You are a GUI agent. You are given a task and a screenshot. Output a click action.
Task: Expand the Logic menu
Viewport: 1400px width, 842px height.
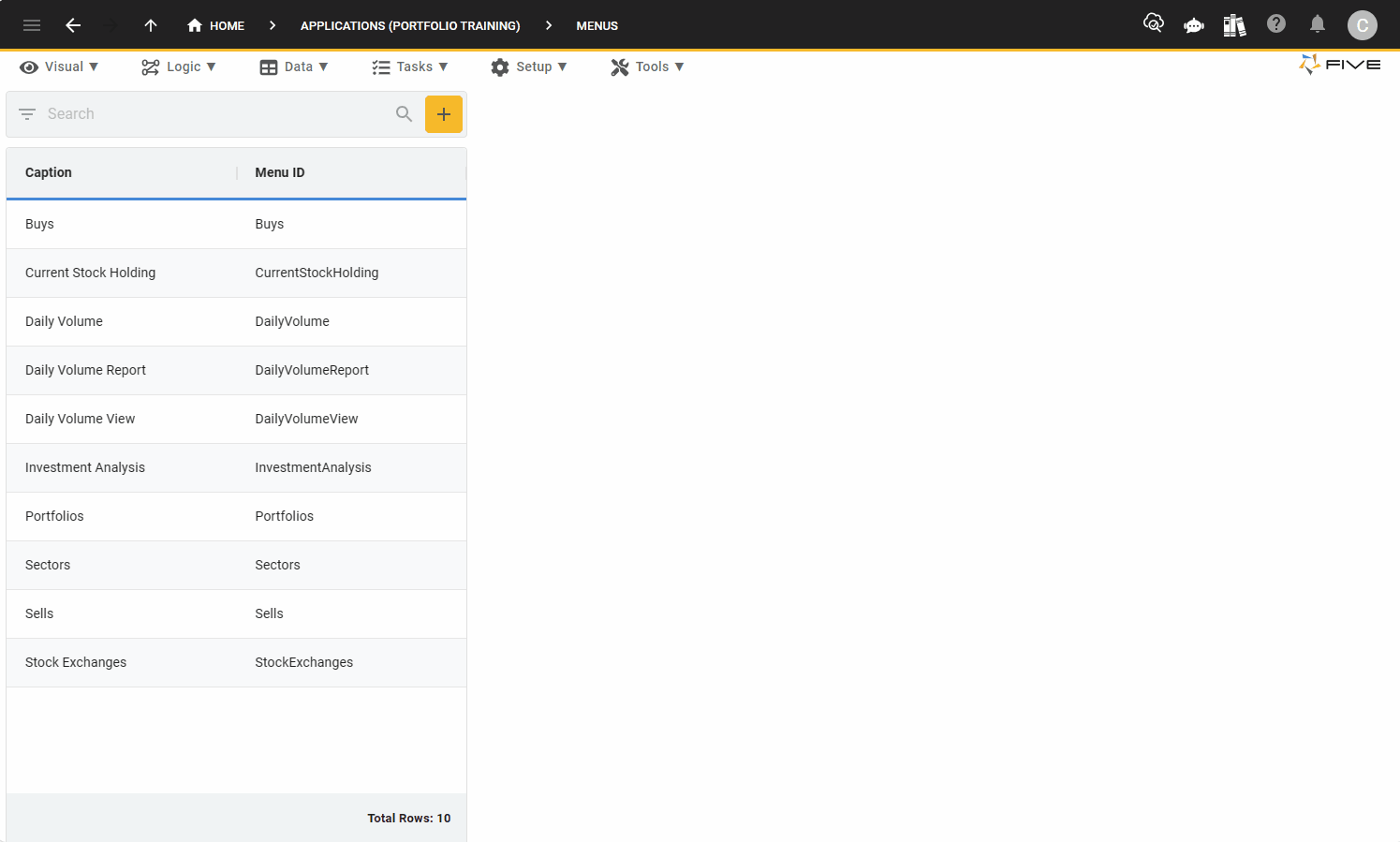click(179, 66)
